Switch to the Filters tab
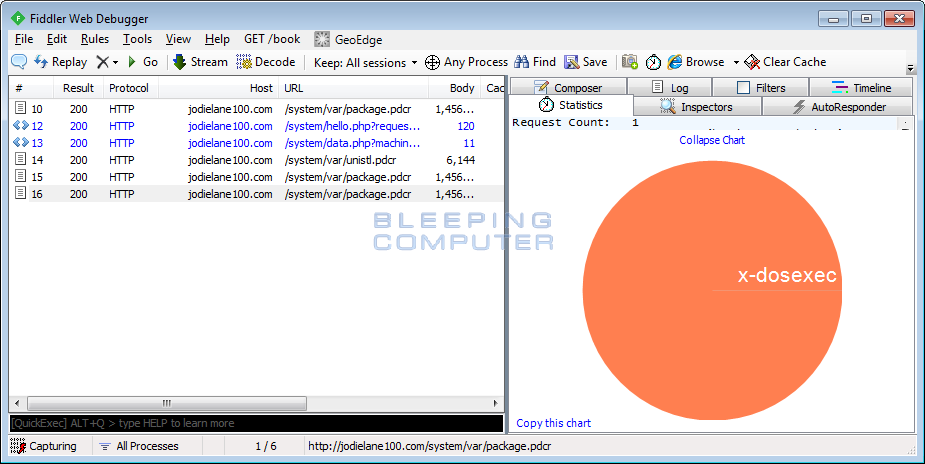Image resolution: width=925 pixels, height=464 pixels. click(x=760, y=87)
